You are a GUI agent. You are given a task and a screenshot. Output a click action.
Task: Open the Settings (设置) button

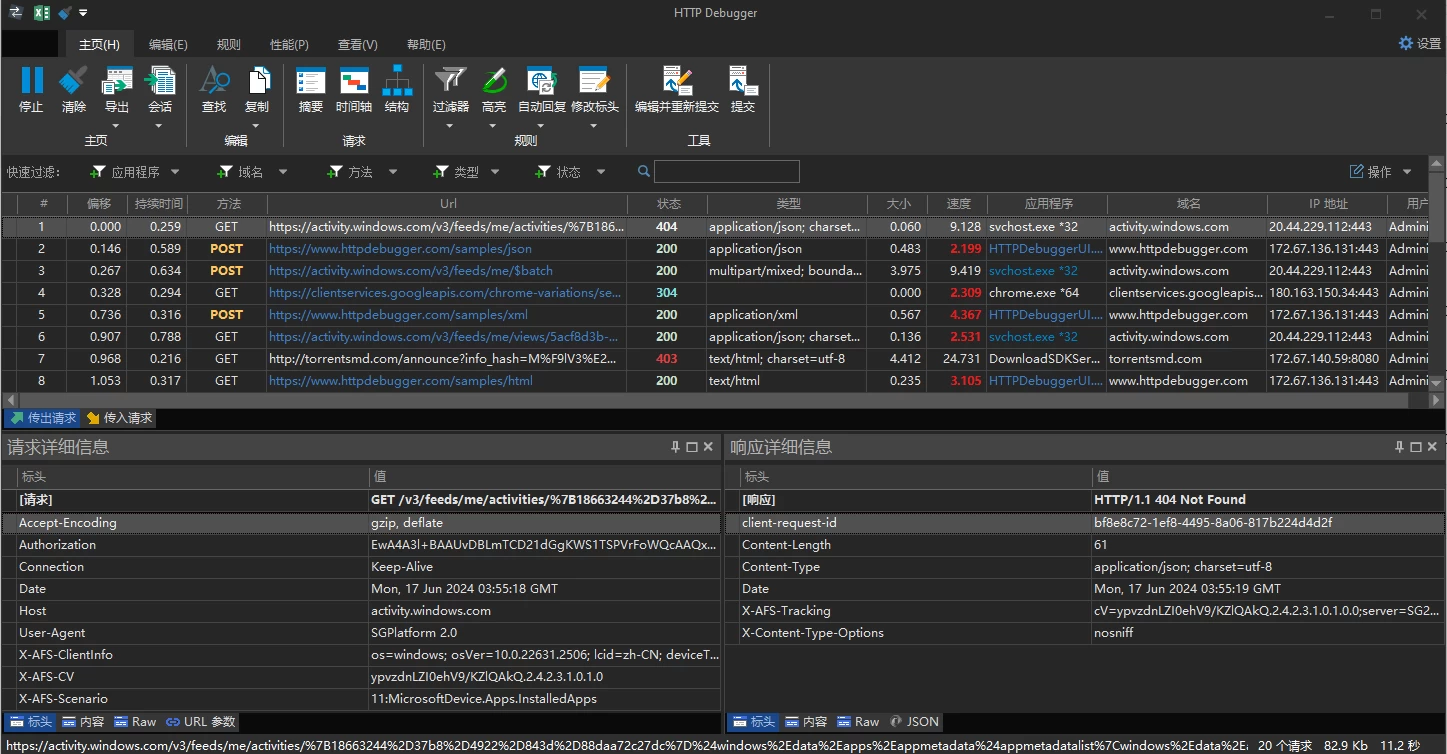tap(1419, 43)
